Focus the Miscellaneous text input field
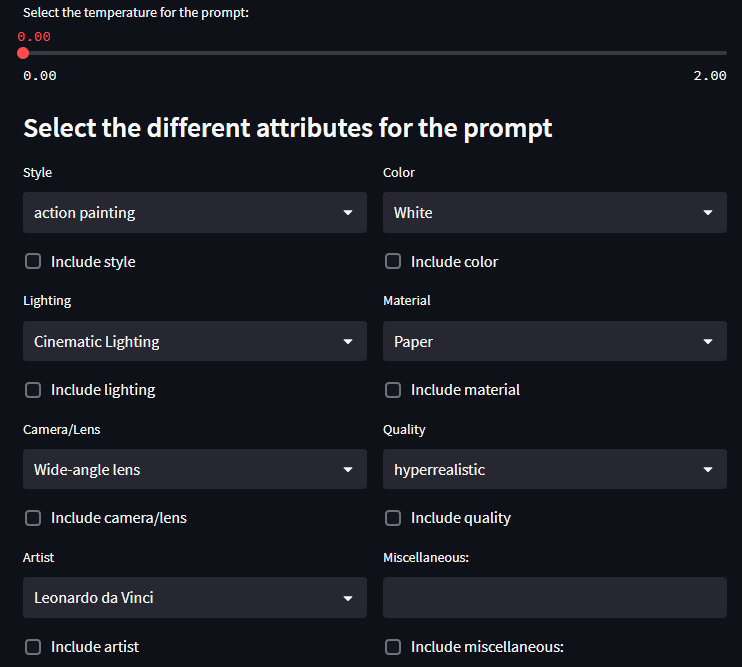742x667 pixels. pyautogui.click(x=554, y=598)
